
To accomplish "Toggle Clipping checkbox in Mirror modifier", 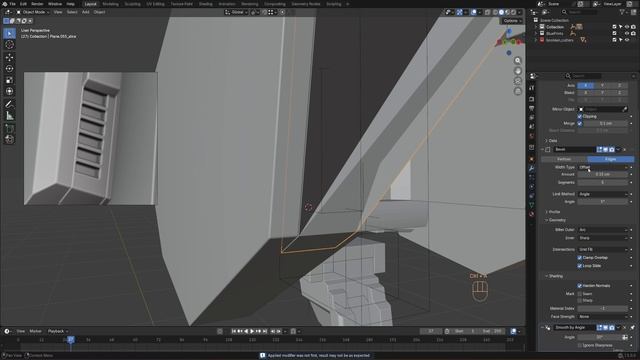I will pyautogui.click(x=580, y=116).
